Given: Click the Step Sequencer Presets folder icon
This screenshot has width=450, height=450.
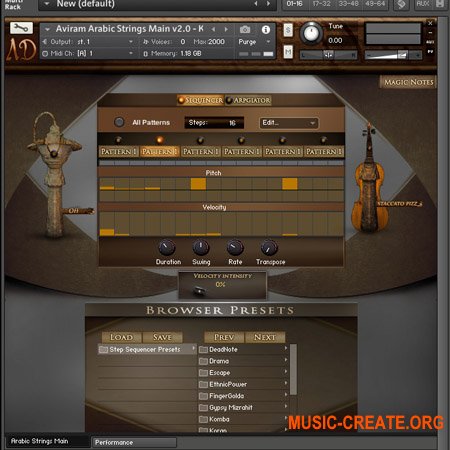Looking at the screenshot, I should click(103, 350).
